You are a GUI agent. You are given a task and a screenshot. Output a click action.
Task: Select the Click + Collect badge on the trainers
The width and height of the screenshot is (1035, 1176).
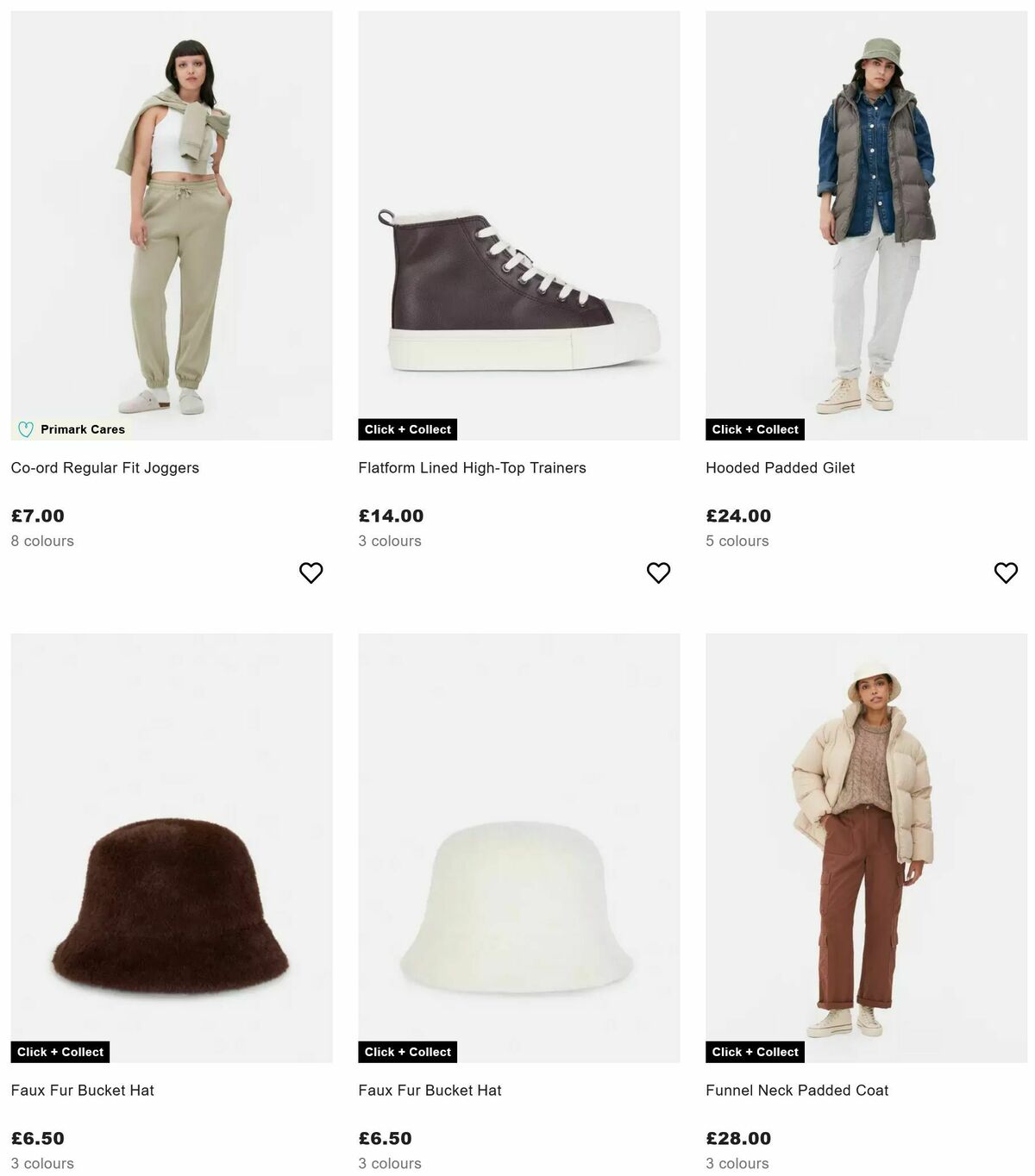[407, 428]
